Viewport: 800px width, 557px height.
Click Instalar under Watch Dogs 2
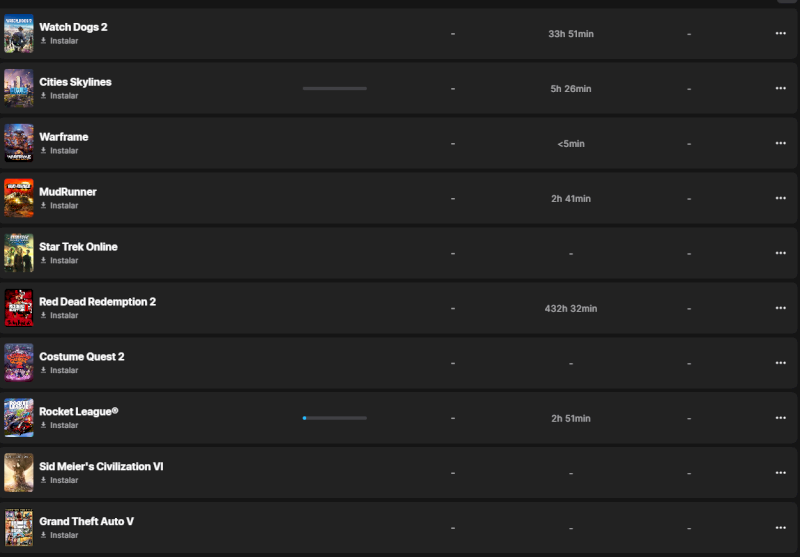(x=64, y=41)
